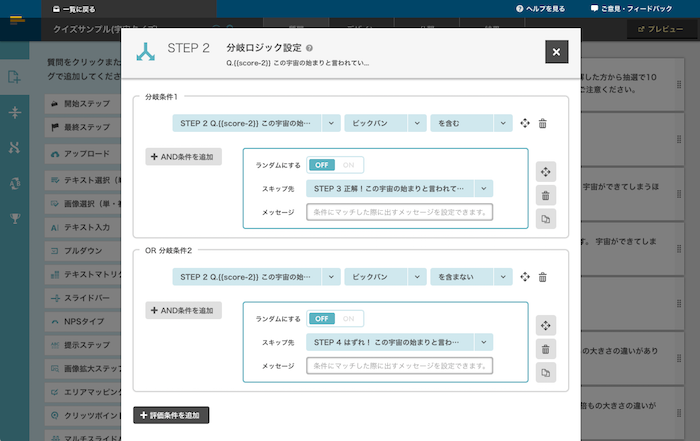Click メッセージ input field in 分岐条件1
The width and height of the screenshot is (700, 441).
tap(399, 212)
